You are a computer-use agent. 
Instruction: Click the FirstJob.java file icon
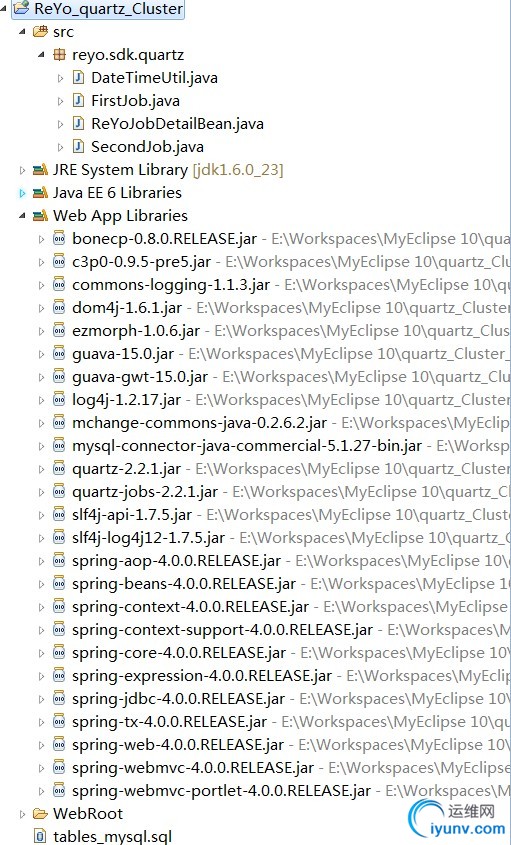(x=79, y=101)
